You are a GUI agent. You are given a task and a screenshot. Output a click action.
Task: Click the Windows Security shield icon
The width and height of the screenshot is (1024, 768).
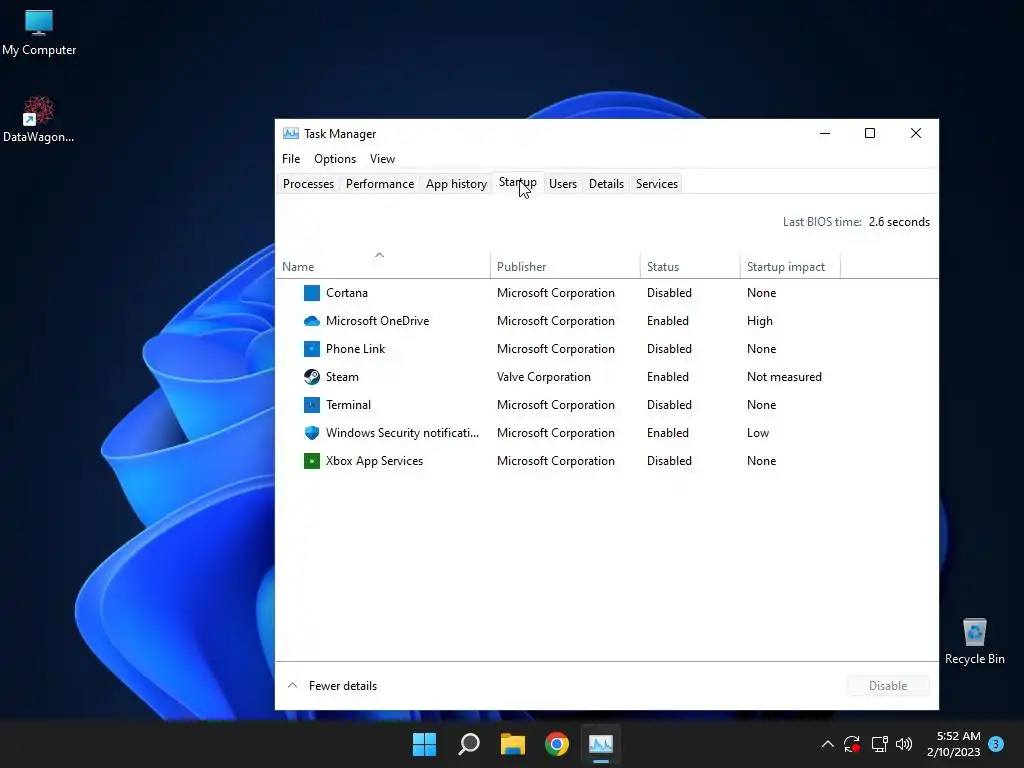coord(312,433)
